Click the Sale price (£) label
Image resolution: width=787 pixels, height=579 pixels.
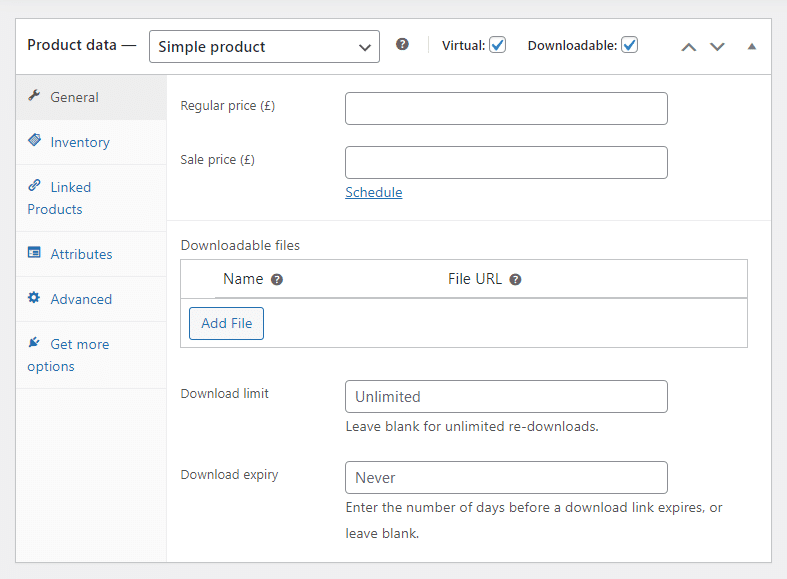(217, 160)
